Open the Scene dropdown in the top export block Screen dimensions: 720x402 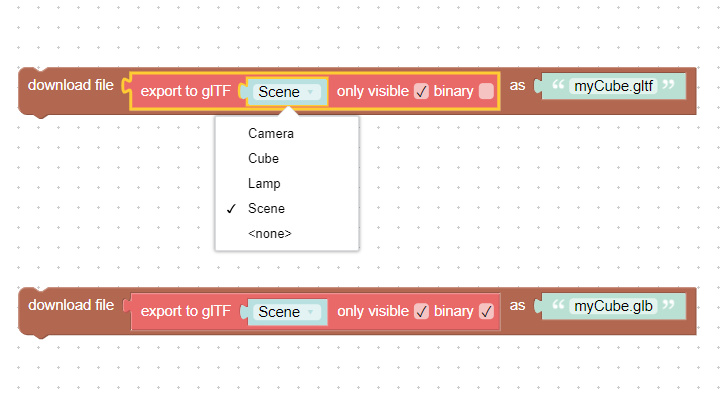point(287,92)
